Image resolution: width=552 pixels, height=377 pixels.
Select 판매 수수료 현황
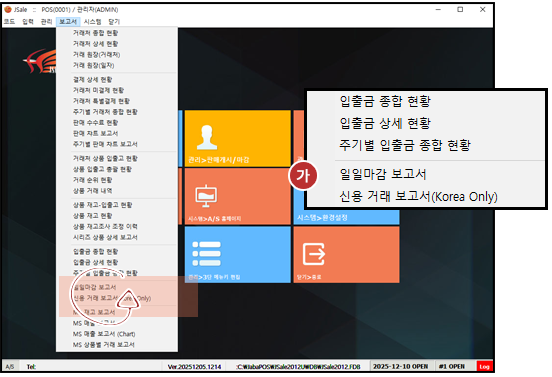(x=95, y=123)
